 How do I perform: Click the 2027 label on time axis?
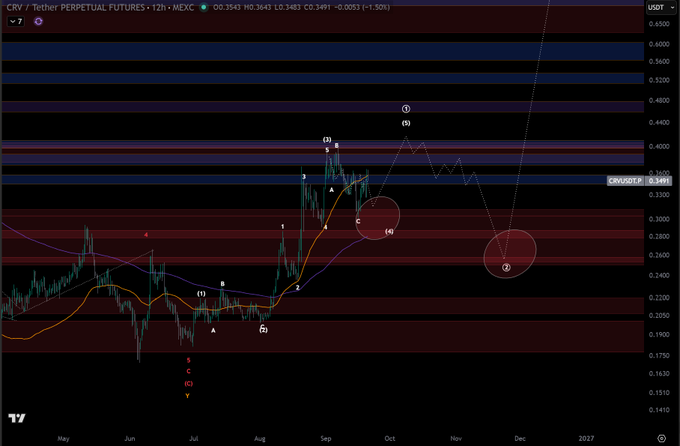point(586,438)
